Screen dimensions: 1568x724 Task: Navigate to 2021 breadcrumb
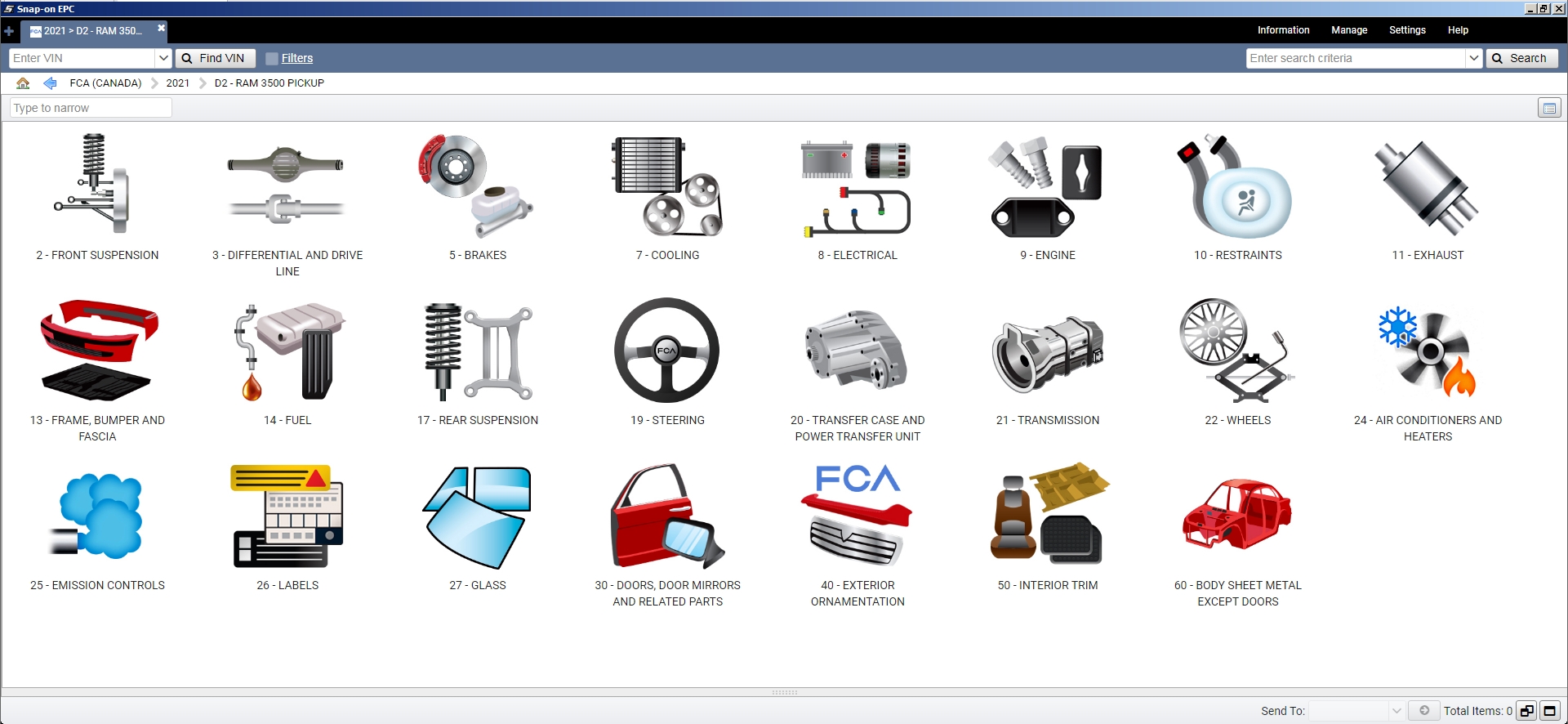pyautogui.click(x=177, y=83)
